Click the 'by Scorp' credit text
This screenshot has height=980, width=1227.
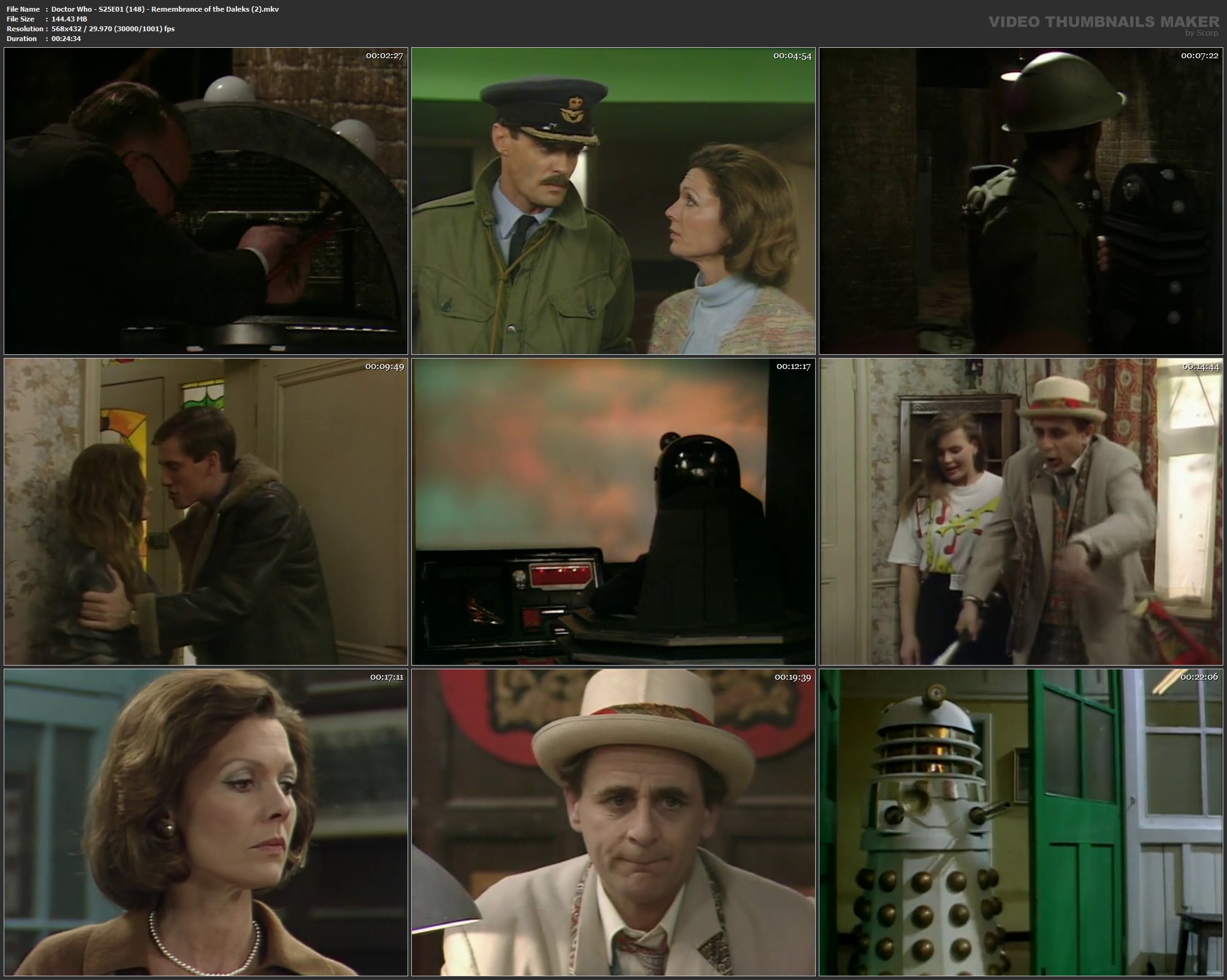(1201, 33)
